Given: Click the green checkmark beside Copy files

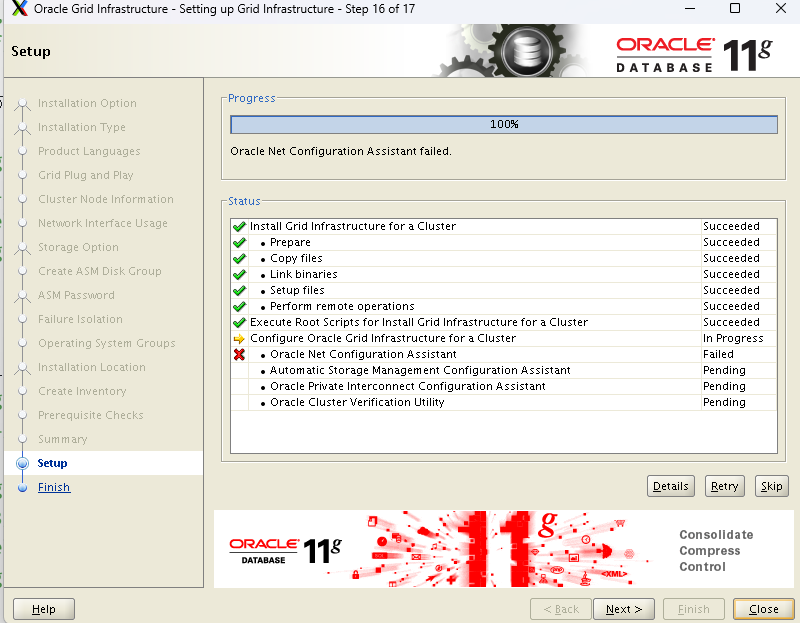Looking at the screenshot, I should click(x=239, y=259).
